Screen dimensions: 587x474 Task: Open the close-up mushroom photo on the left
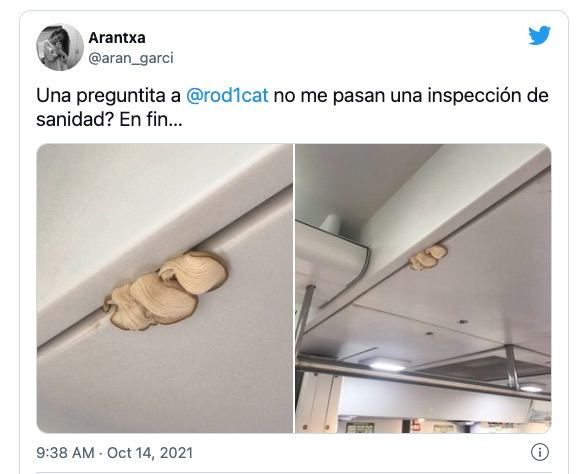point(165,288)
